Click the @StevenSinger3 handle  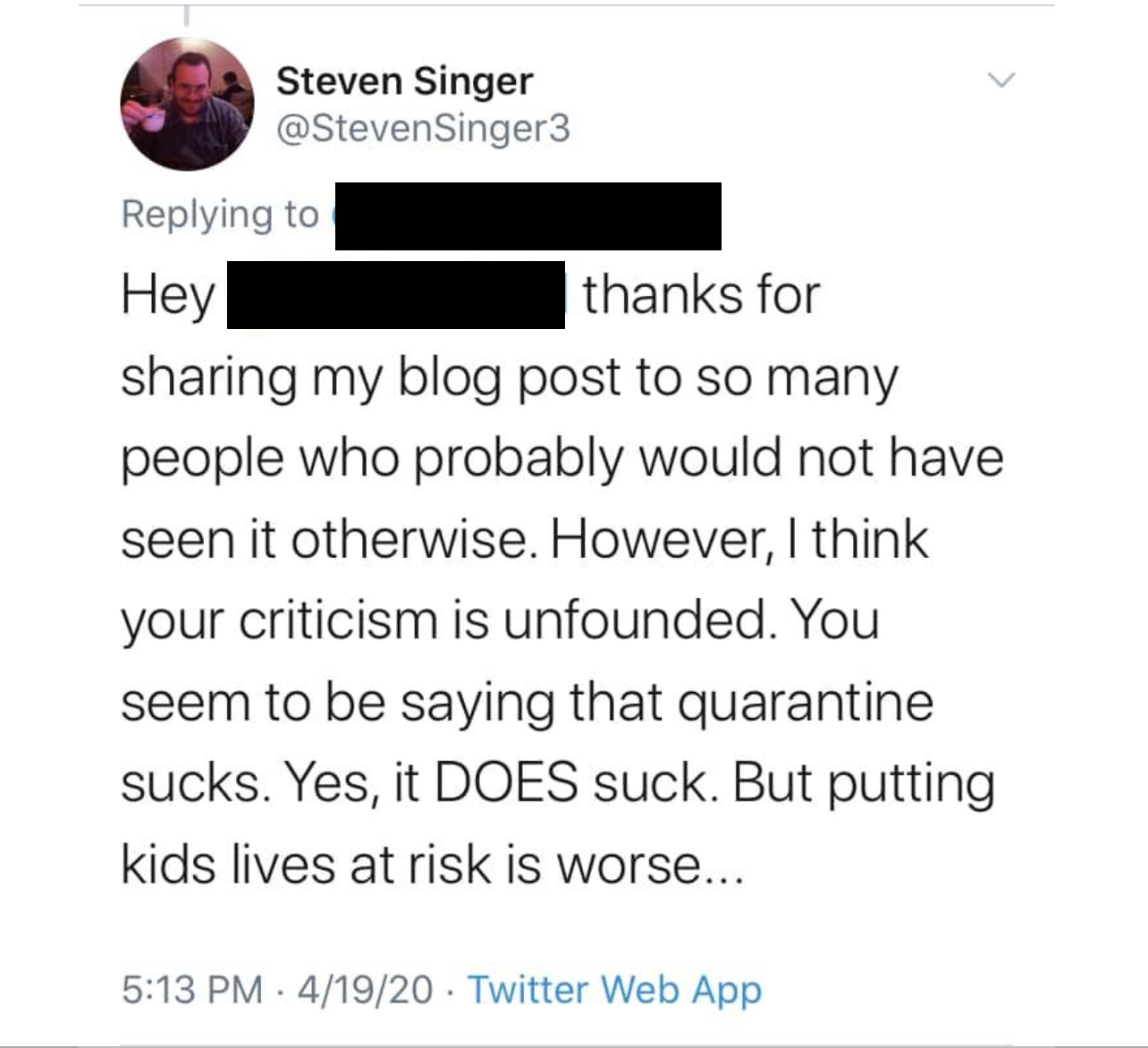click(x=423, y=129)
